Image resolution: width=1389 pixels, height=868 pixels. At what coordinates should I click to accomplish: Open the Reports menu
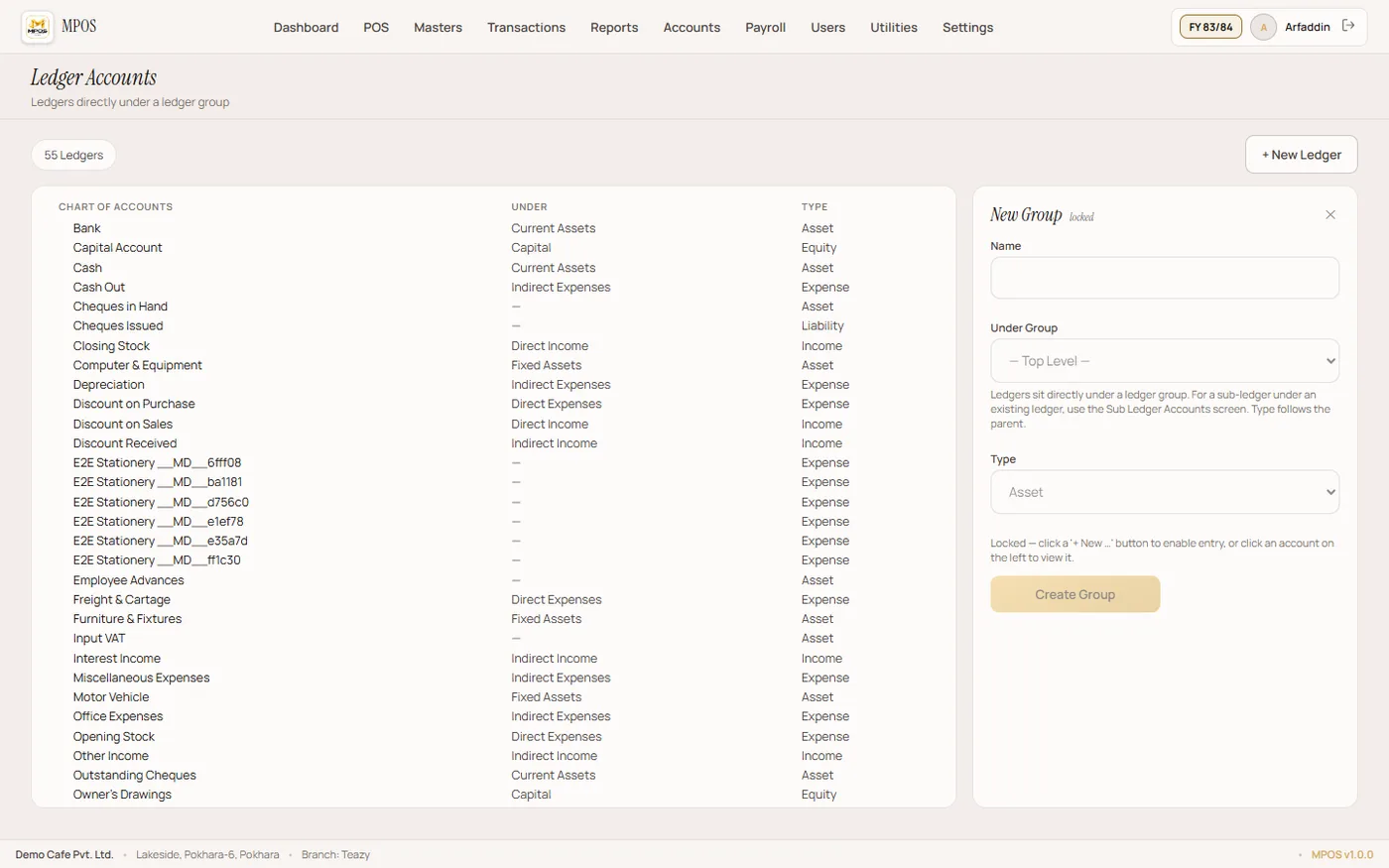click(614, 27)
